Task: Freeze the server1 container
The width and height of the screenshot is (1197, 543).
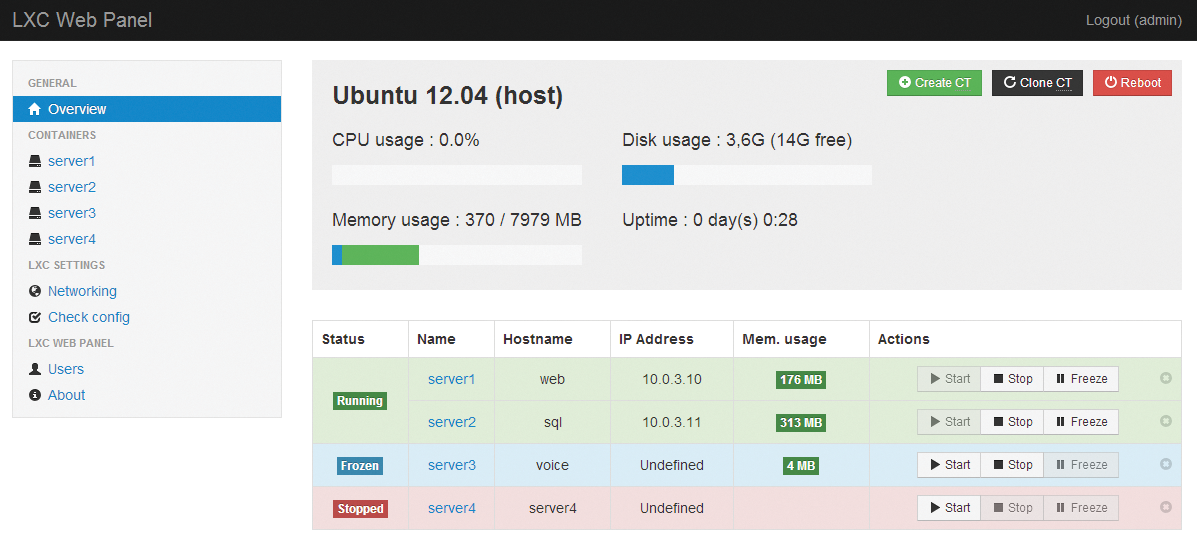Action: pos(1081,379)
